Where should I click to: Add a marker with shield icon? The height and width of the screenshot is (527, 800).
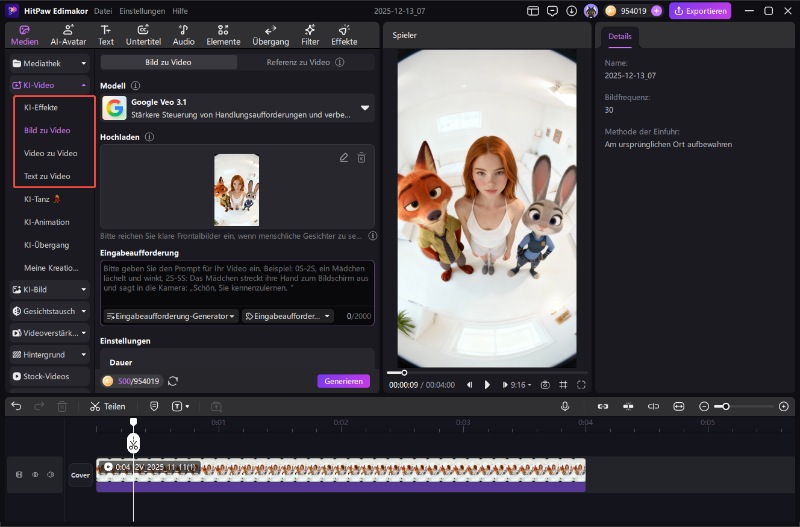(x=154, y=407)
